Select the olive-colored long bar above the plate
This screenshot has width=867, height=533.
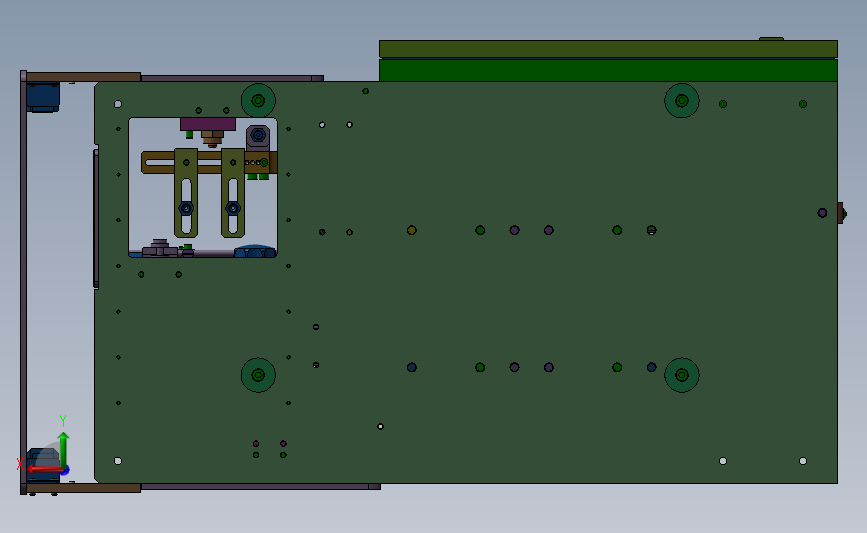(x=608, y=49)
